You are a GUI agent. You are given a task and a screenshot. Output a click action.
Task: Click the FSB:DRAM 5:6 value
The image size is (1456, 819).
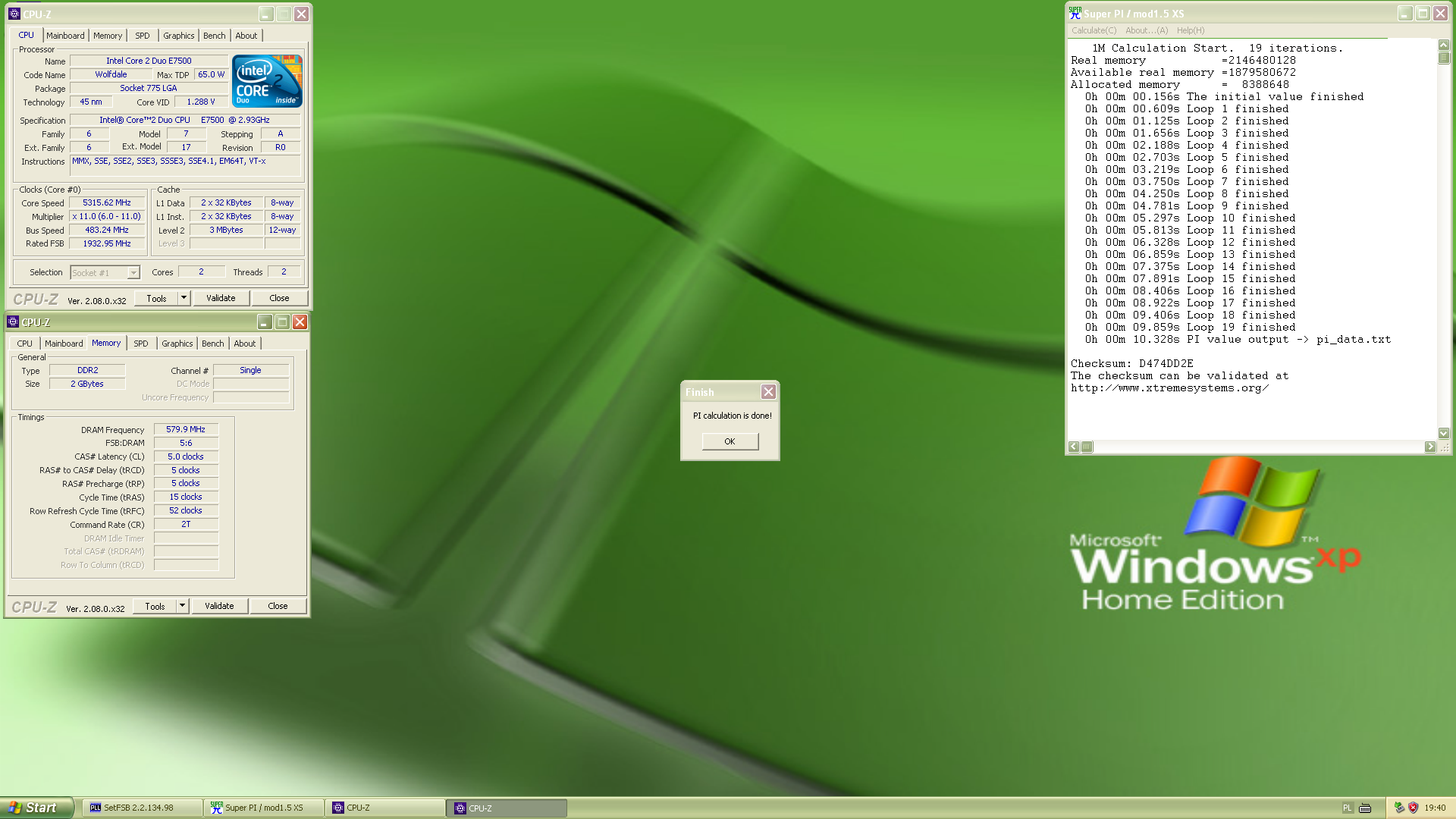[x=186, y=443]
